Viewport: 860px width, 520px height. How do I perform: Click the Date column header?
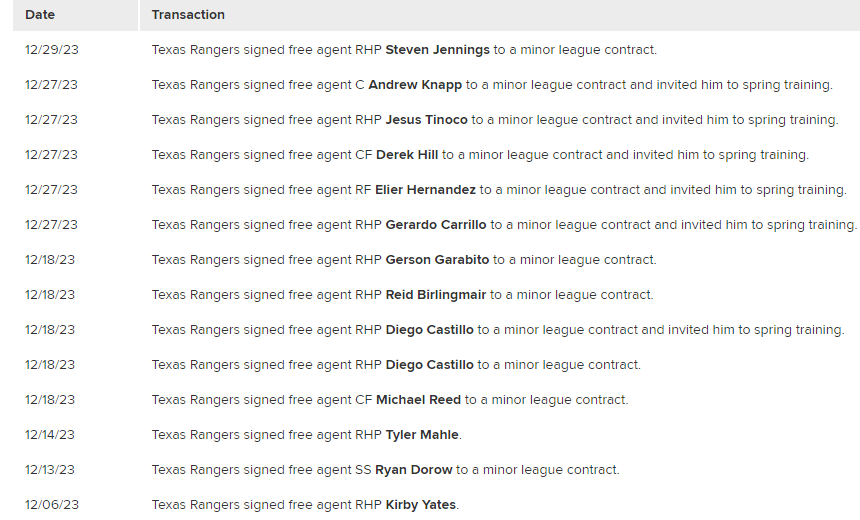pyautogui.click(x=40, y=15)
